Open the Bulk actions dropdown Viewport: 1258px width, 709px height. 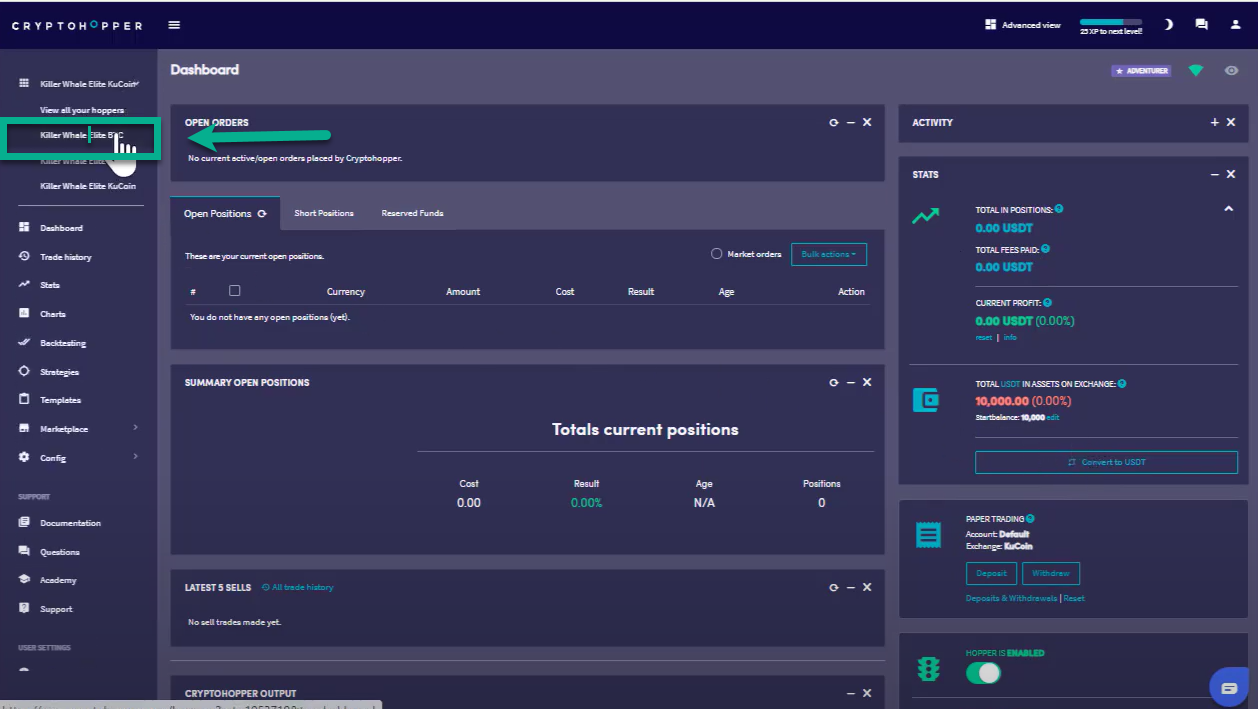[828, 254]
